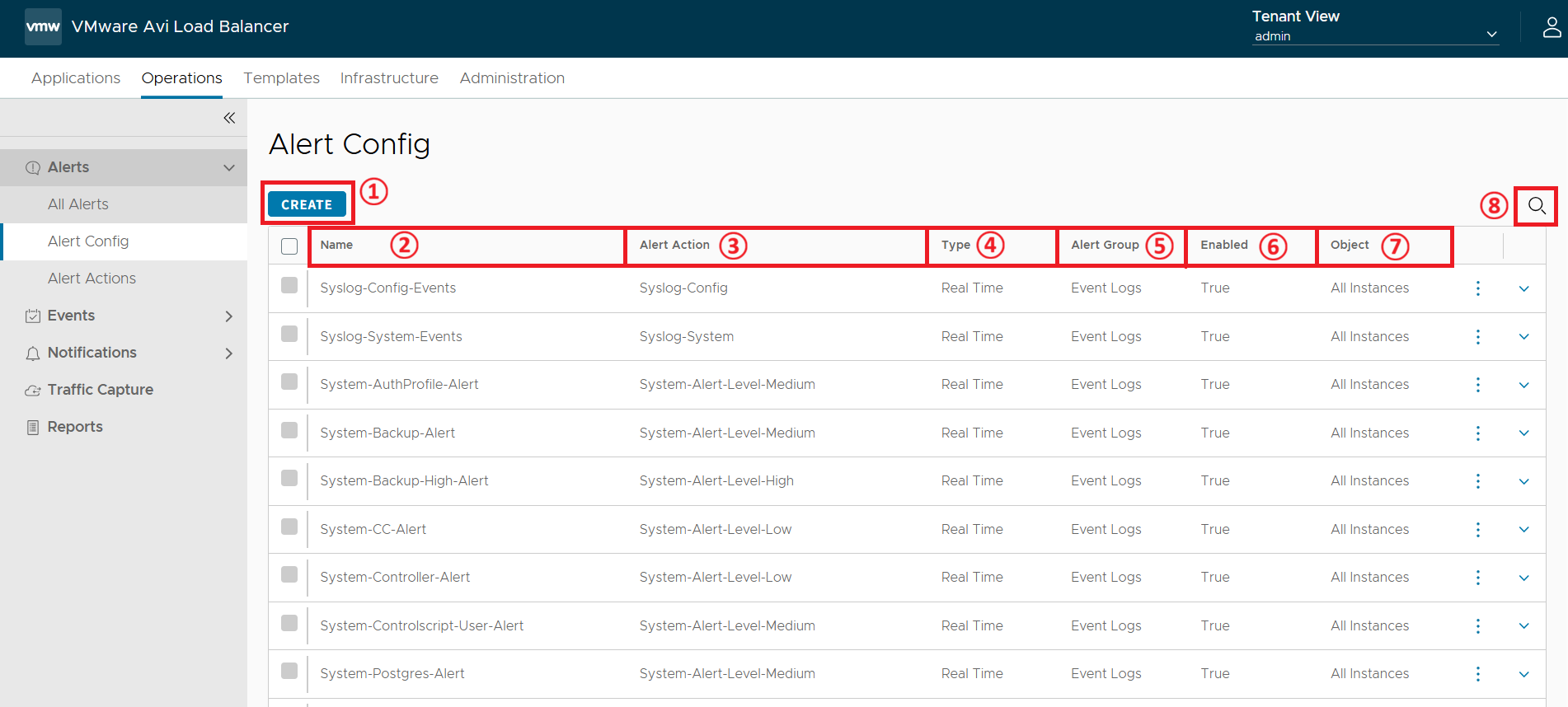Sort by the Alert Action column header

pyautogui.click(x=674, y=245)
